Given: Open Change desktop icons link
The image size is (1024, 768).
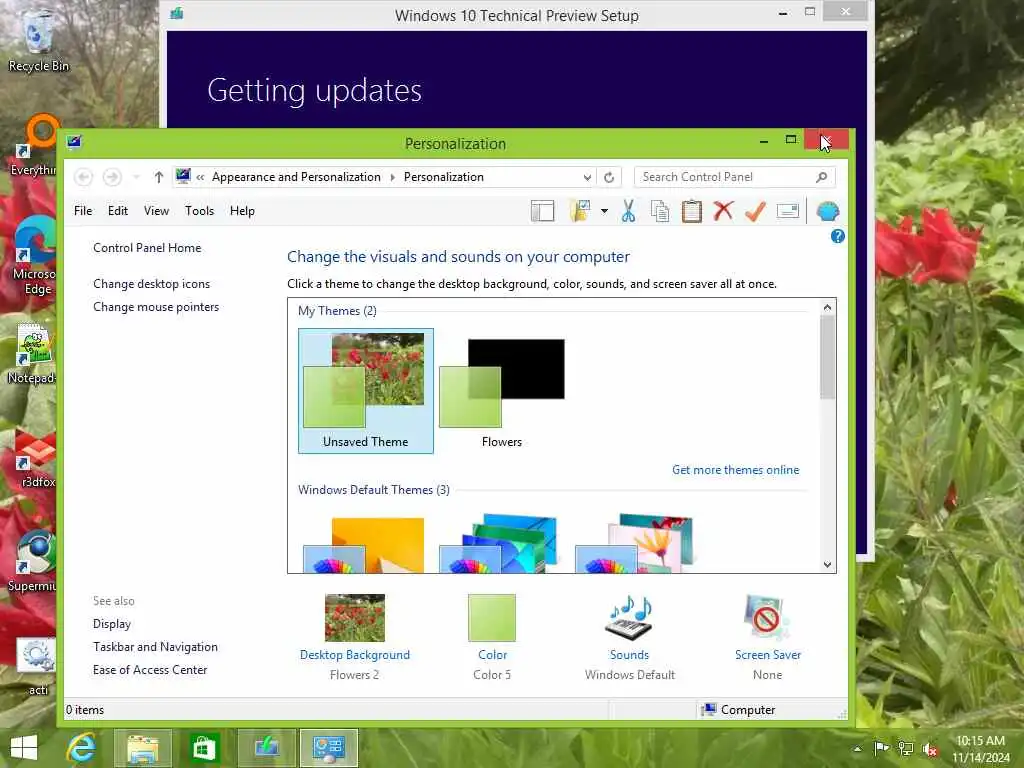Looking at the screenshot, I should coord(152,284).
